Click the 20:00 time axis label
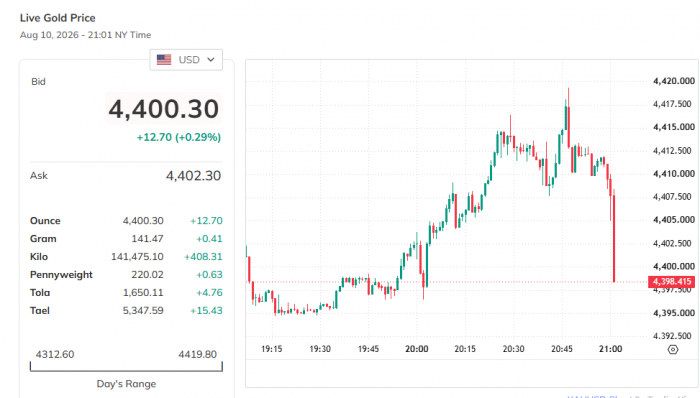Image resolution: width=700 pixels, height=398 pixels. [417, 349]
